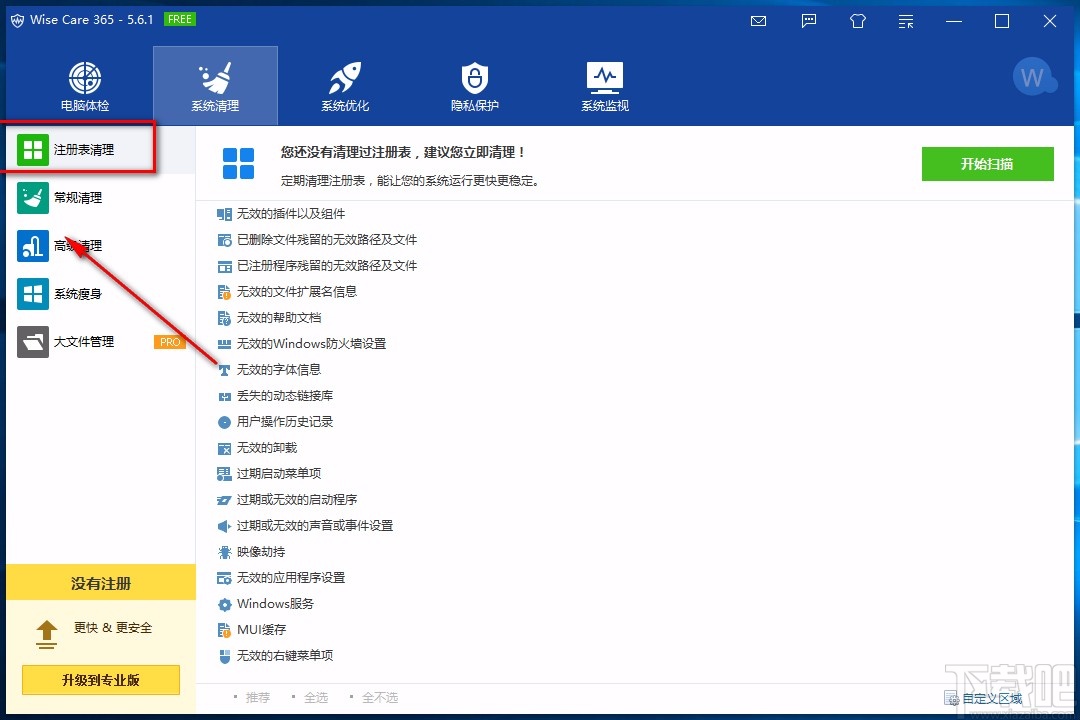Click the 丢失的动态链接库 icon
This screenshot has width=1080, height=720.
pos(224,396)
